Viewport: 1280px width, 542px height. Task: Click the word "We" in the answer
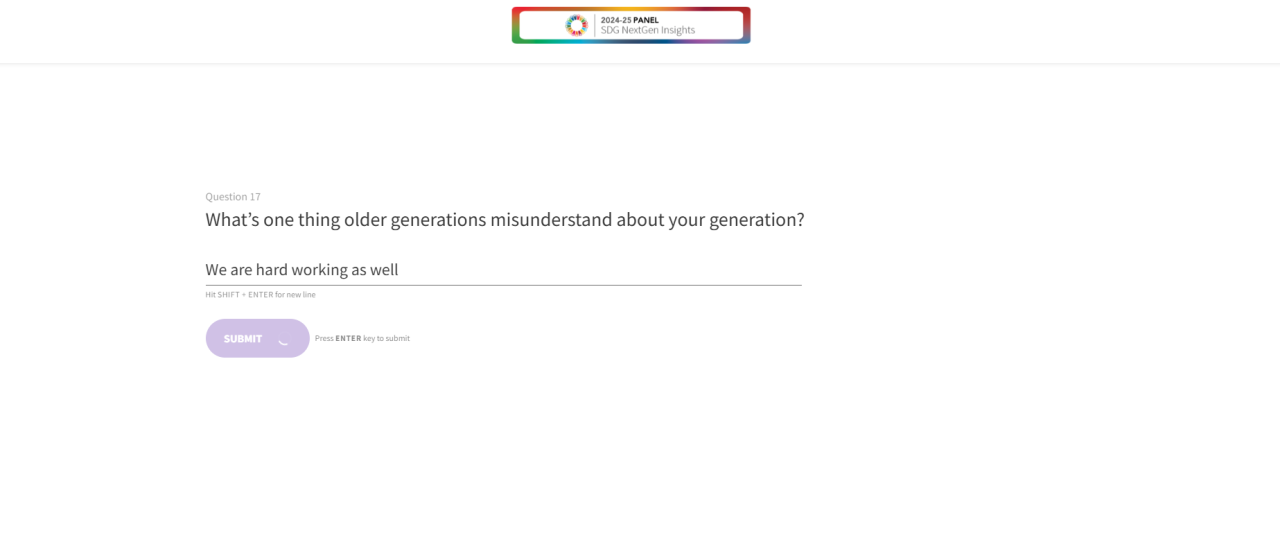coord(216,270)
